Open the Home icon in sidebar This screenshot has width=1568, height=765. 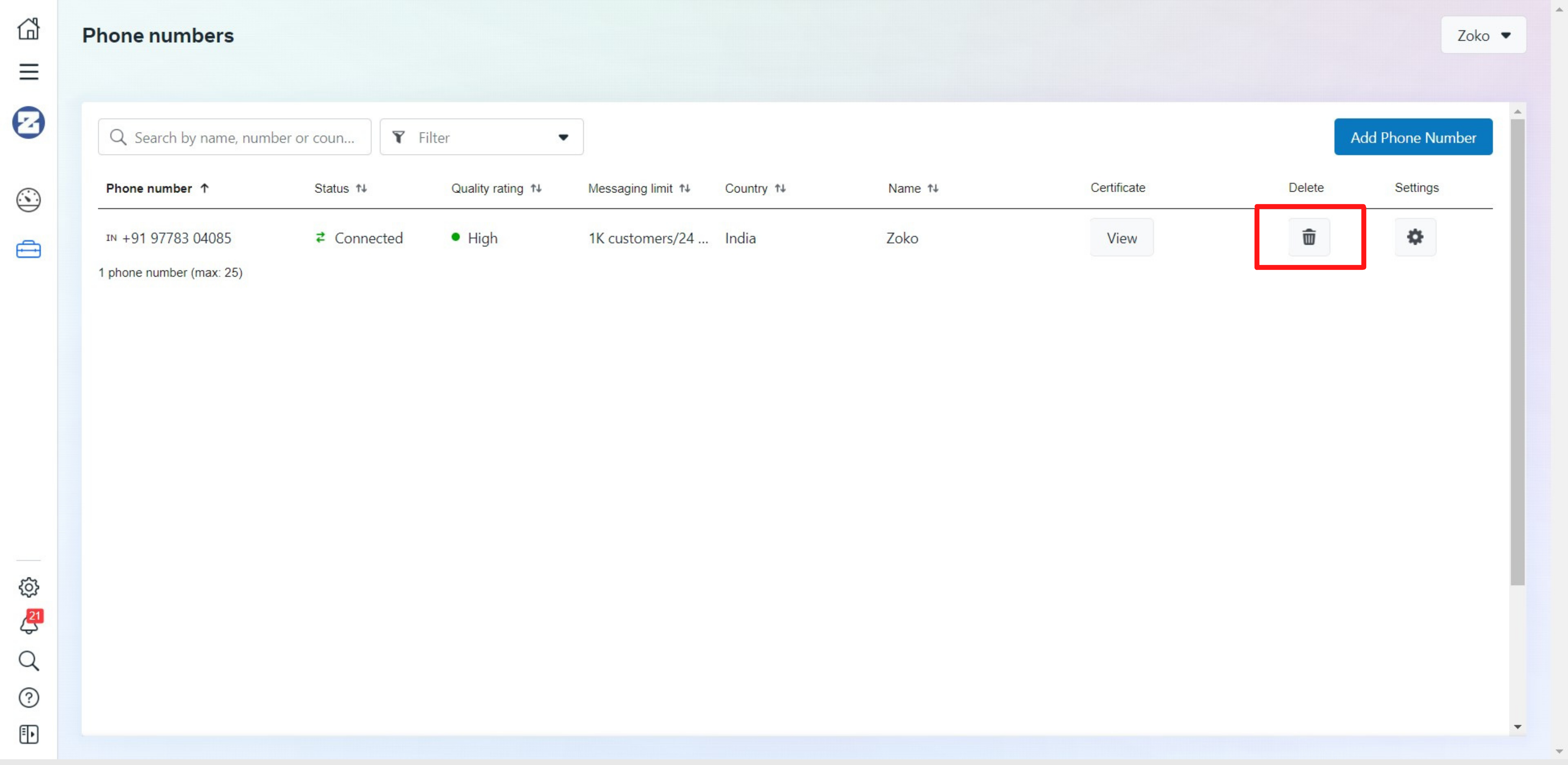point(29,29)
